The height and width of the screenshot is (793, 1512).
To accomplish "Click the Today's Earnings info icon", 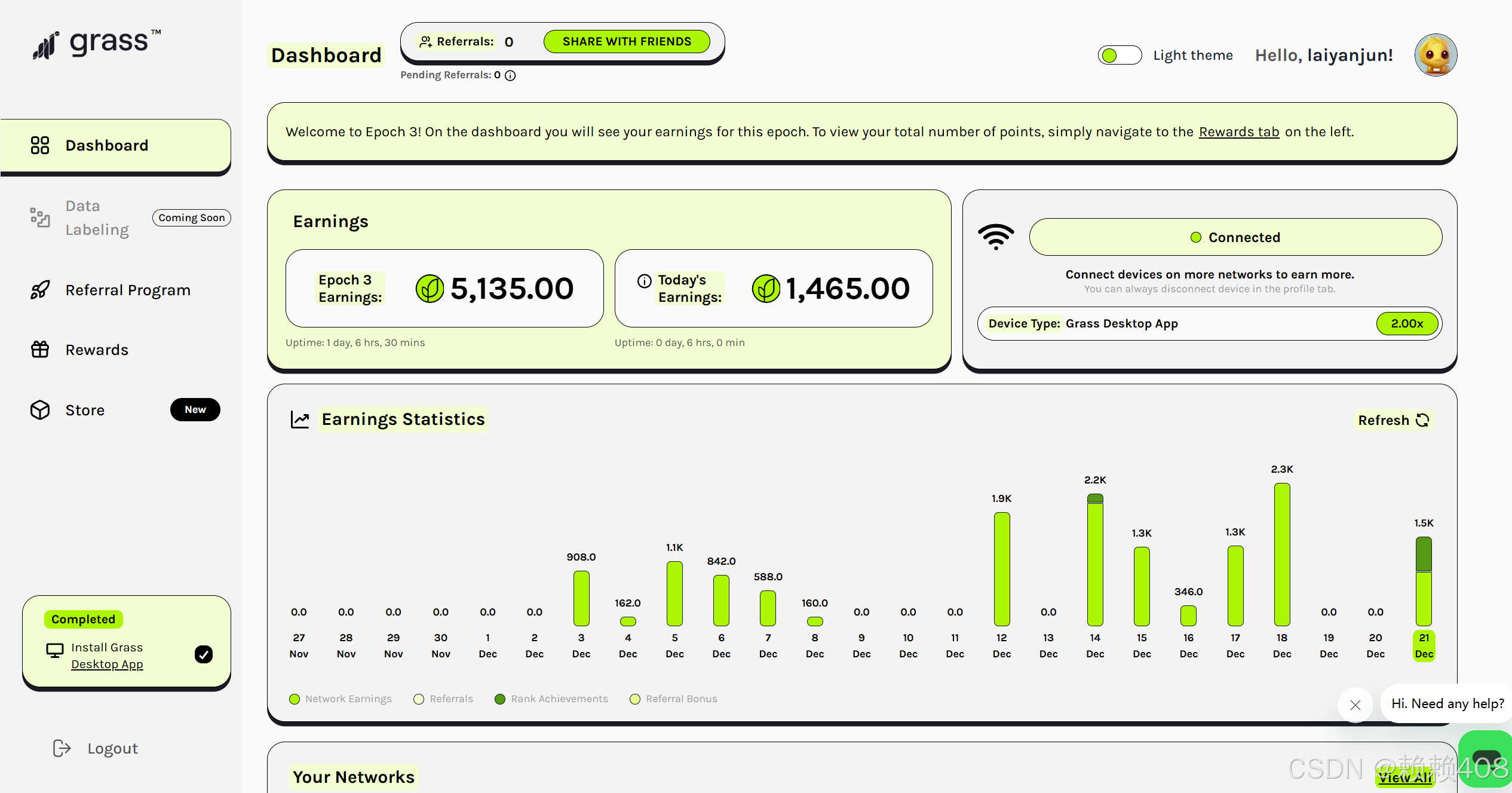I will point(644,281).
